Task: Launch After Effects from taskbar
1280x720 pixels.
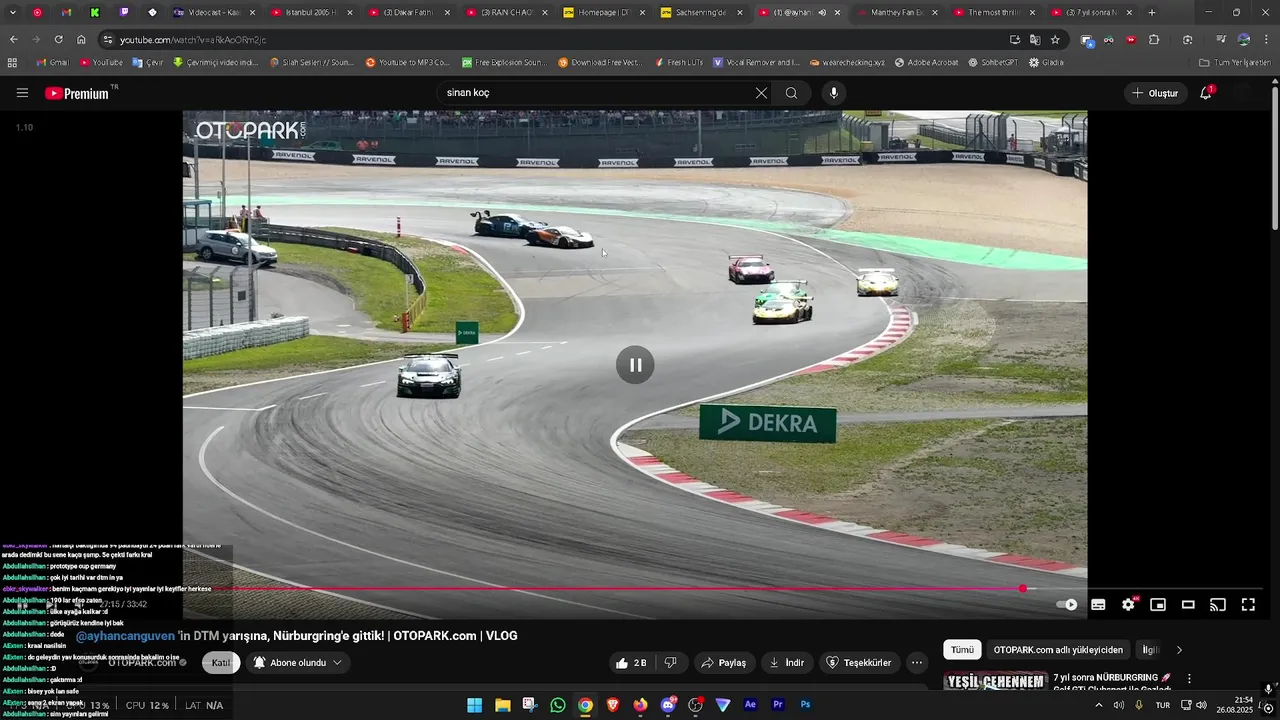Action: tap(750, 705)
